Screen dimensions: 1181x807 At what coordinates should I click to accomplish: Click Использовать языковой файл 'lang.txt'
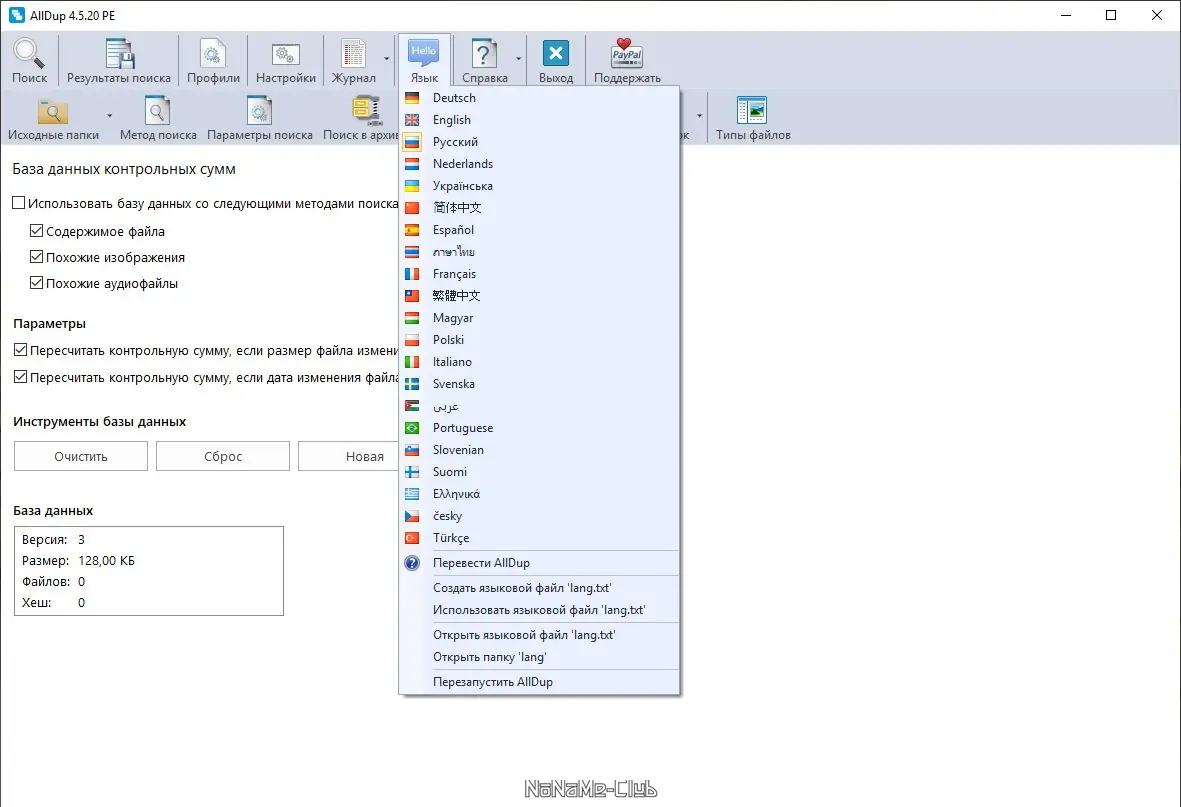[539, 610]
